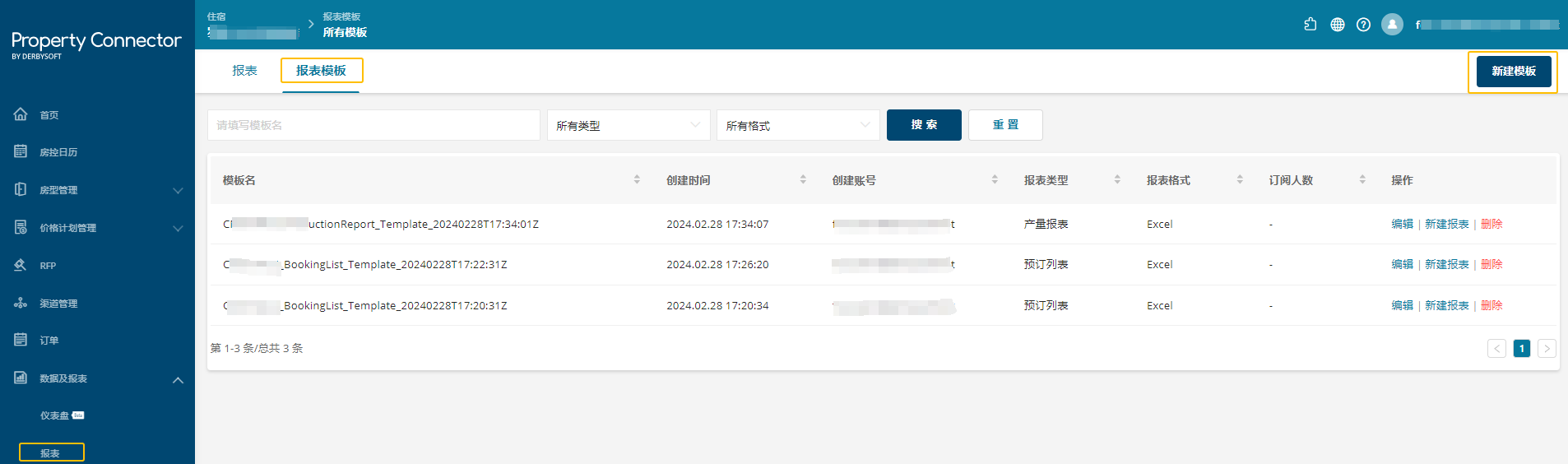Collapse the 数据及报表 menu chevron

click(178, 379)
